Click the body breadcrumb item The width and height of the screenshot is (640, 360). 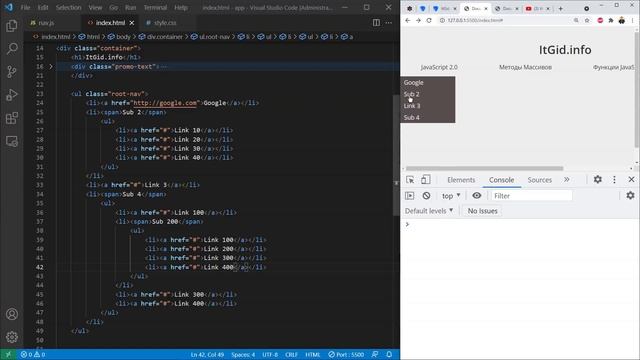120,37
